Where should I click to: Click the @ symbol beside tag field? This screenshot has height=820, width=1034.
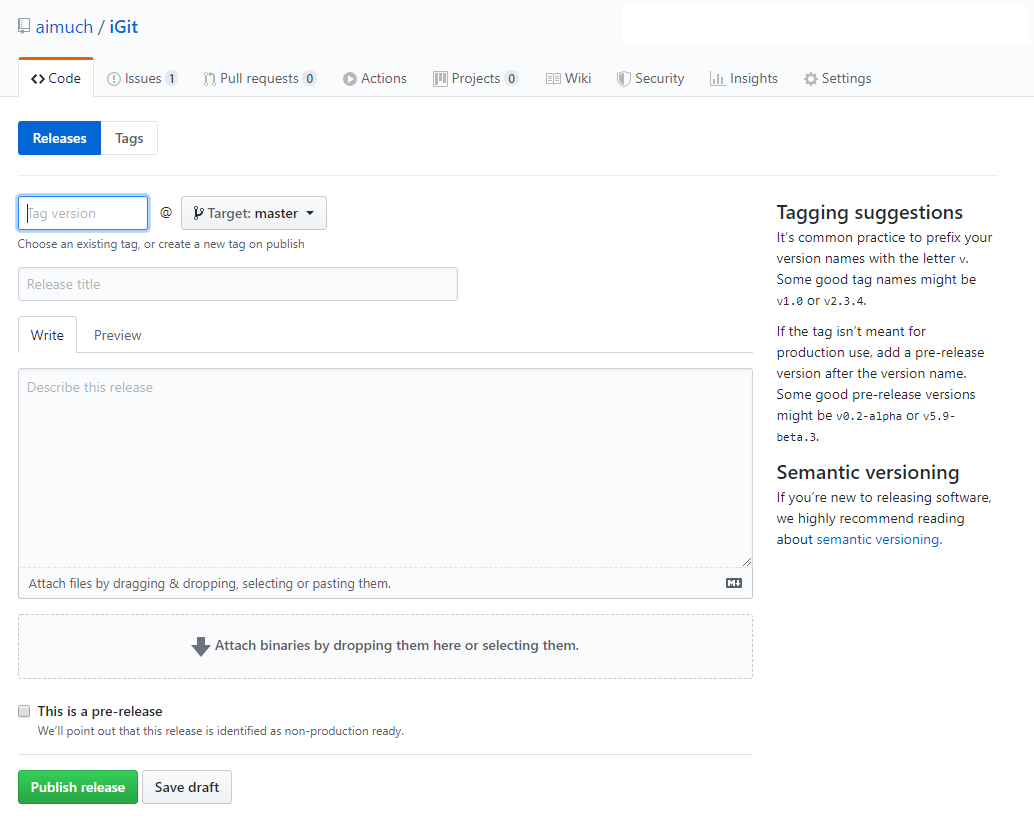pyautogui.click(x=166, y=212)
